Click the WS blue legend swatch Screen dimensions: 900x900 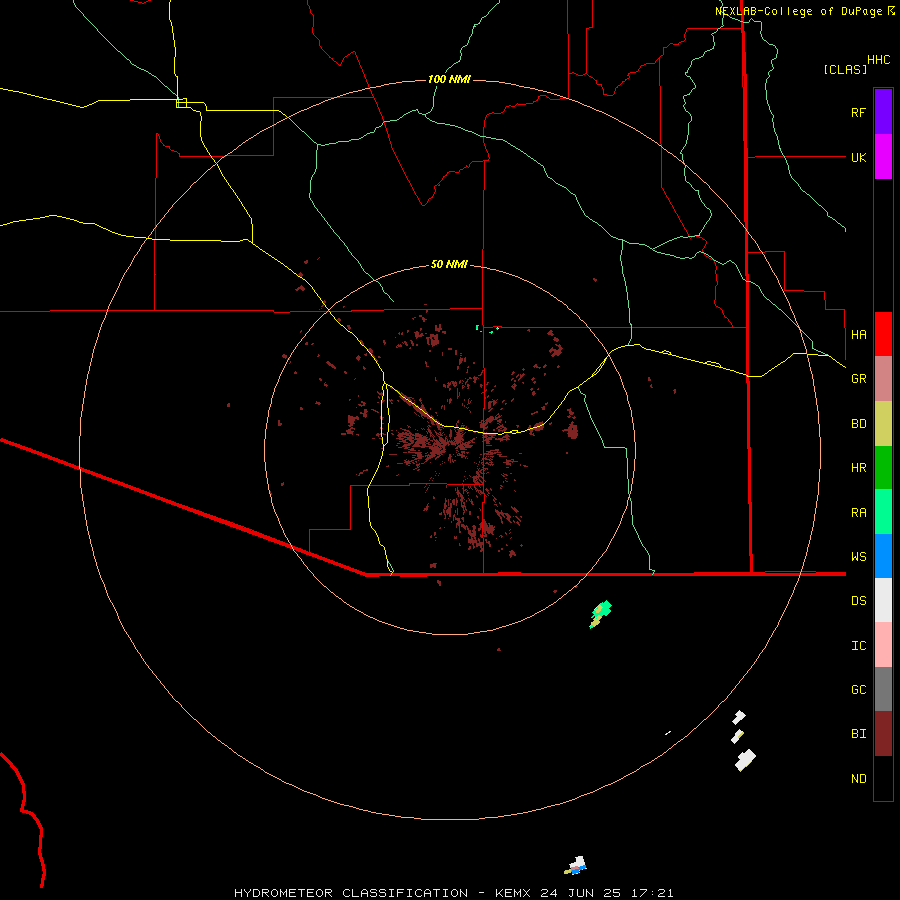point(883,556)
